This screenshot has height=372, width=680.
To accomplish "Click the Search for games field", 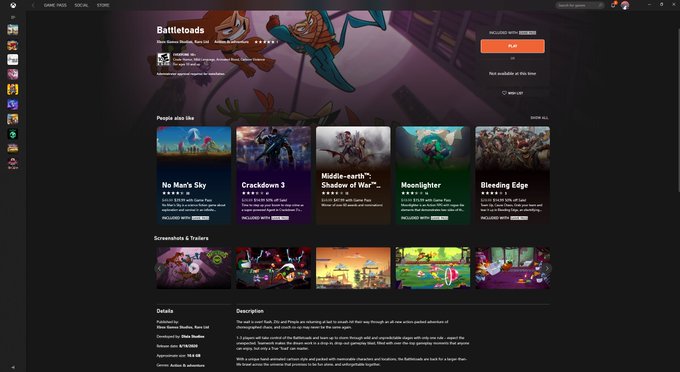I will [x=580, y=5].
